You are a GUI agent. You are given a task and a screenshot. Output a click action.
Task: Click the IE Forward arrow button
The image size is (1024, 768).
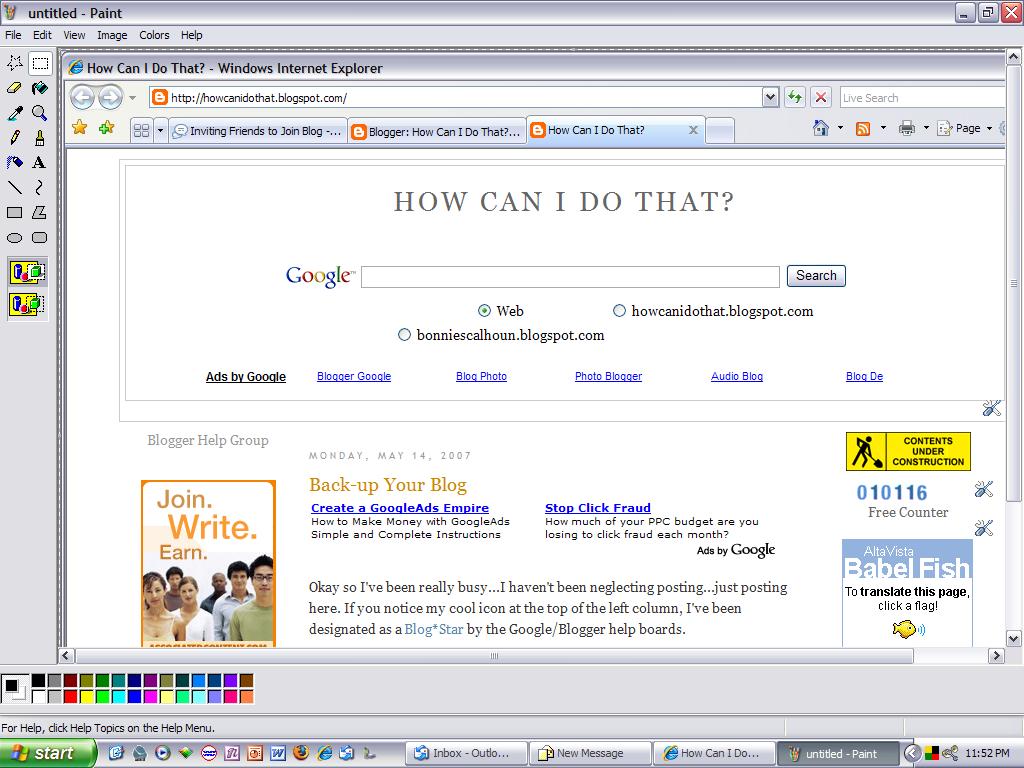[110, 98]
